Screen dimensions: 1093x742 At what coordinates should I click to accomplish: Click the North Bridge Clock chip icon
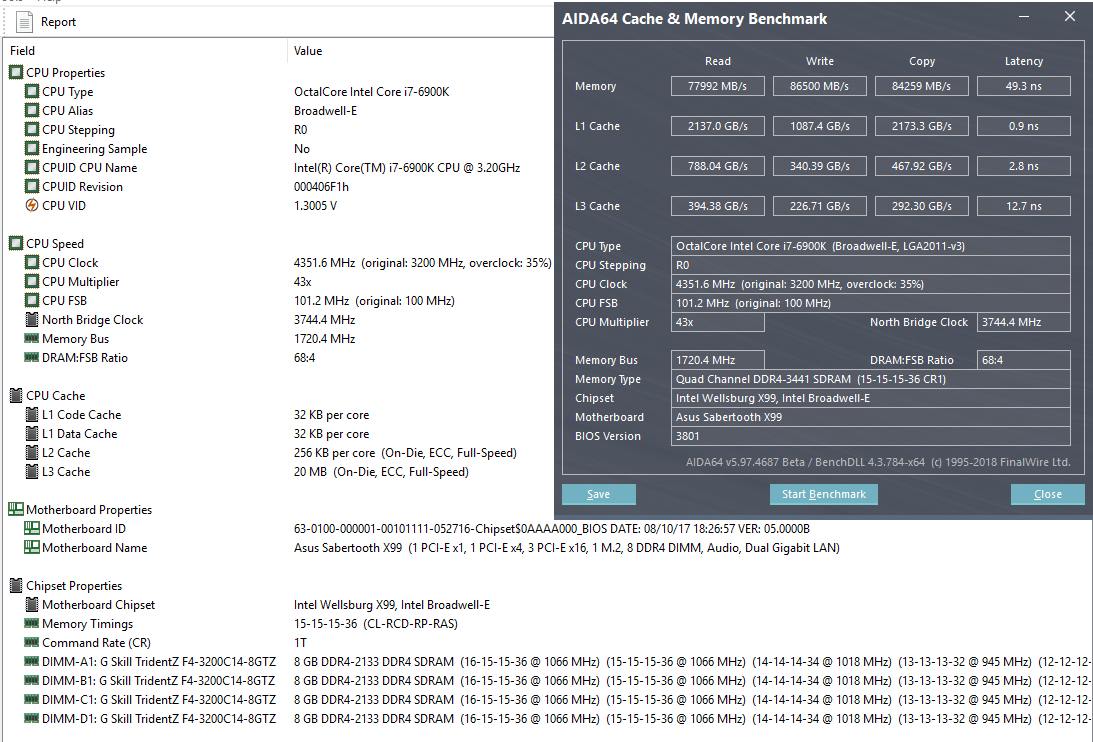32,319
